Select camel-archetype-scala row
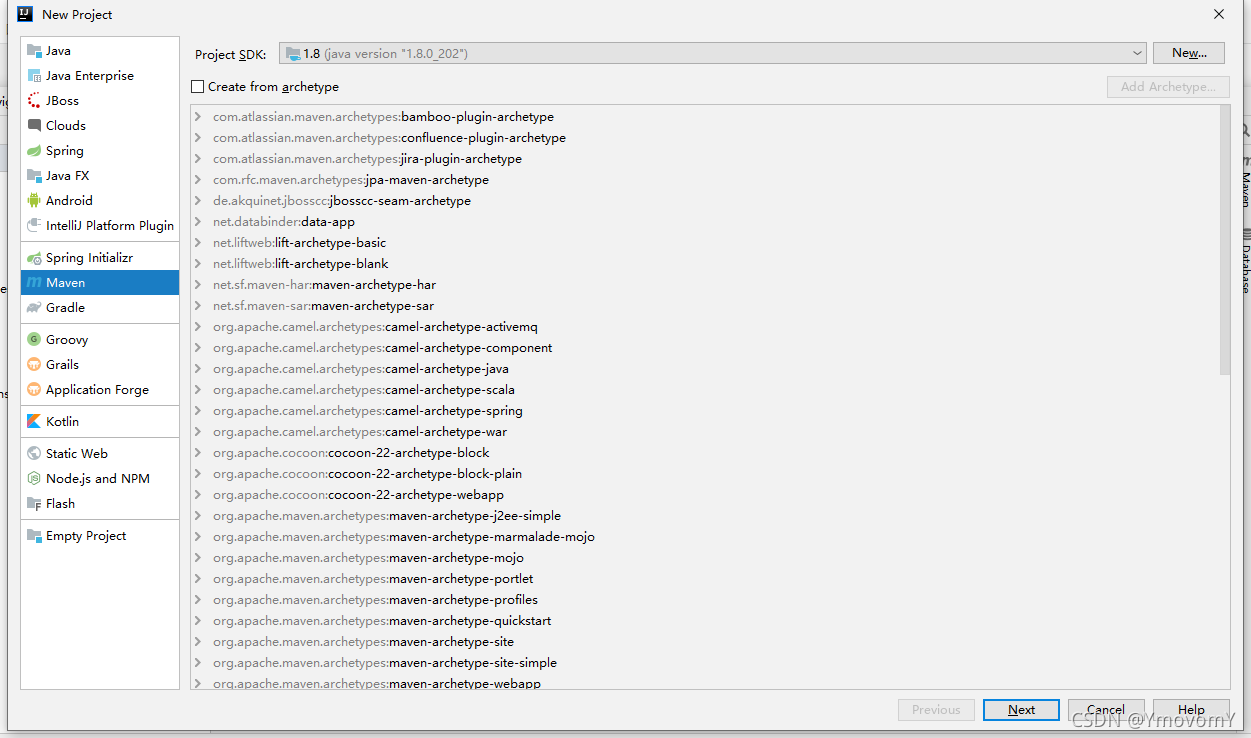The width and height of the screenshot is (1251, 738). (x=705, y=390)
